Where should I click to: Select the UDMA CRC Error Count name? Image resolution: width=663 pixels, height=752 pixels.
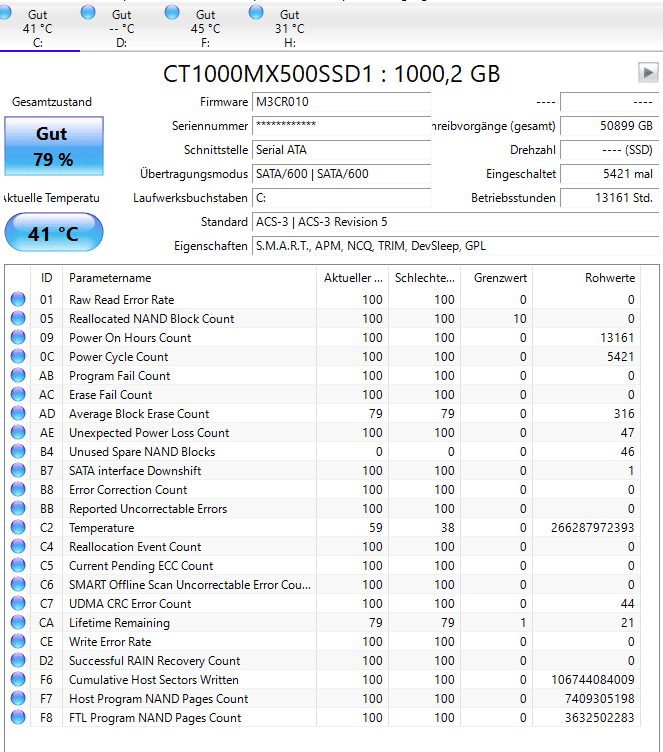coord(130,604)
